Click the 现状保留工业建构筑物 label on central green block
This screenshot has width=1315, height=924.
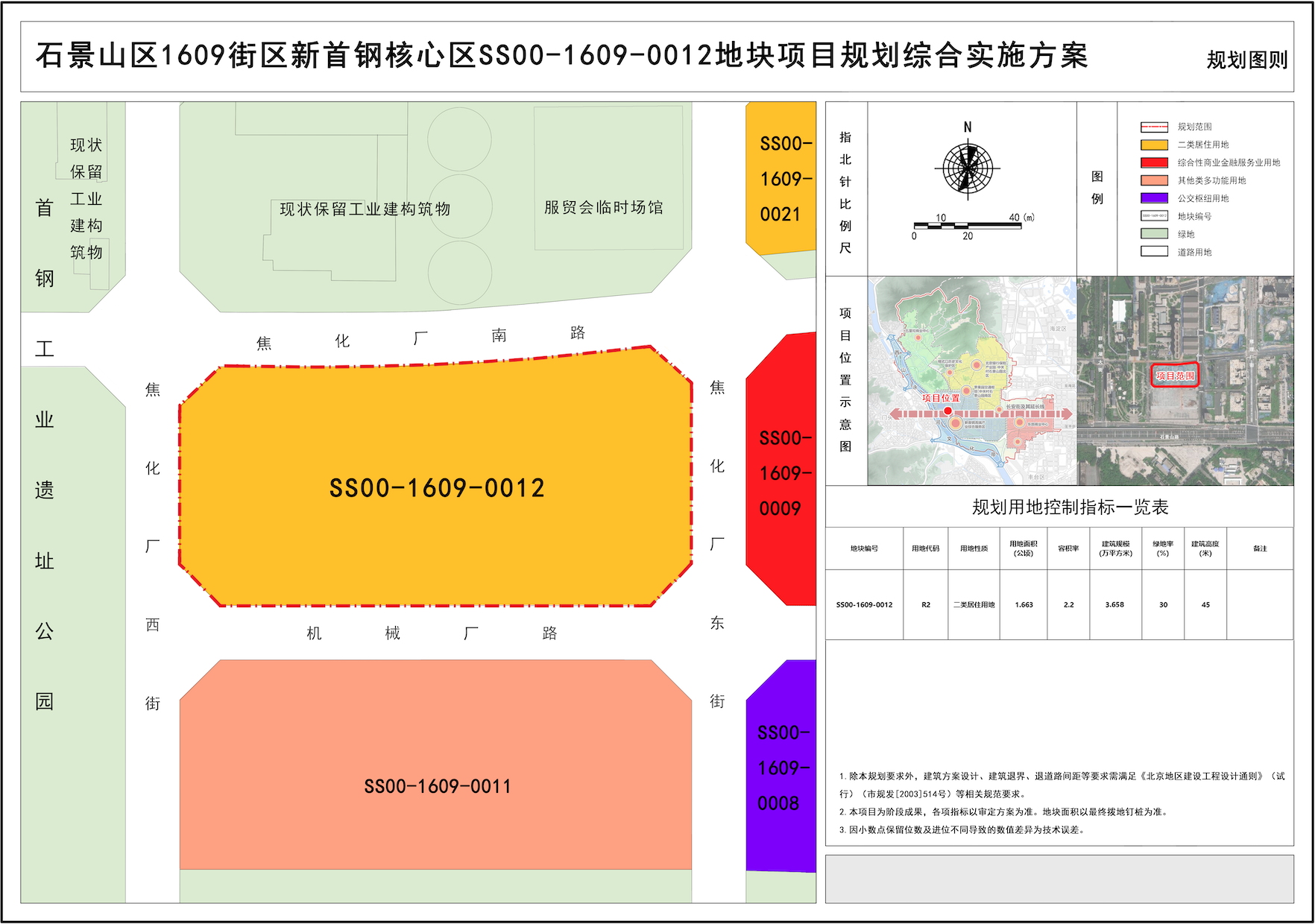point(365,209)
